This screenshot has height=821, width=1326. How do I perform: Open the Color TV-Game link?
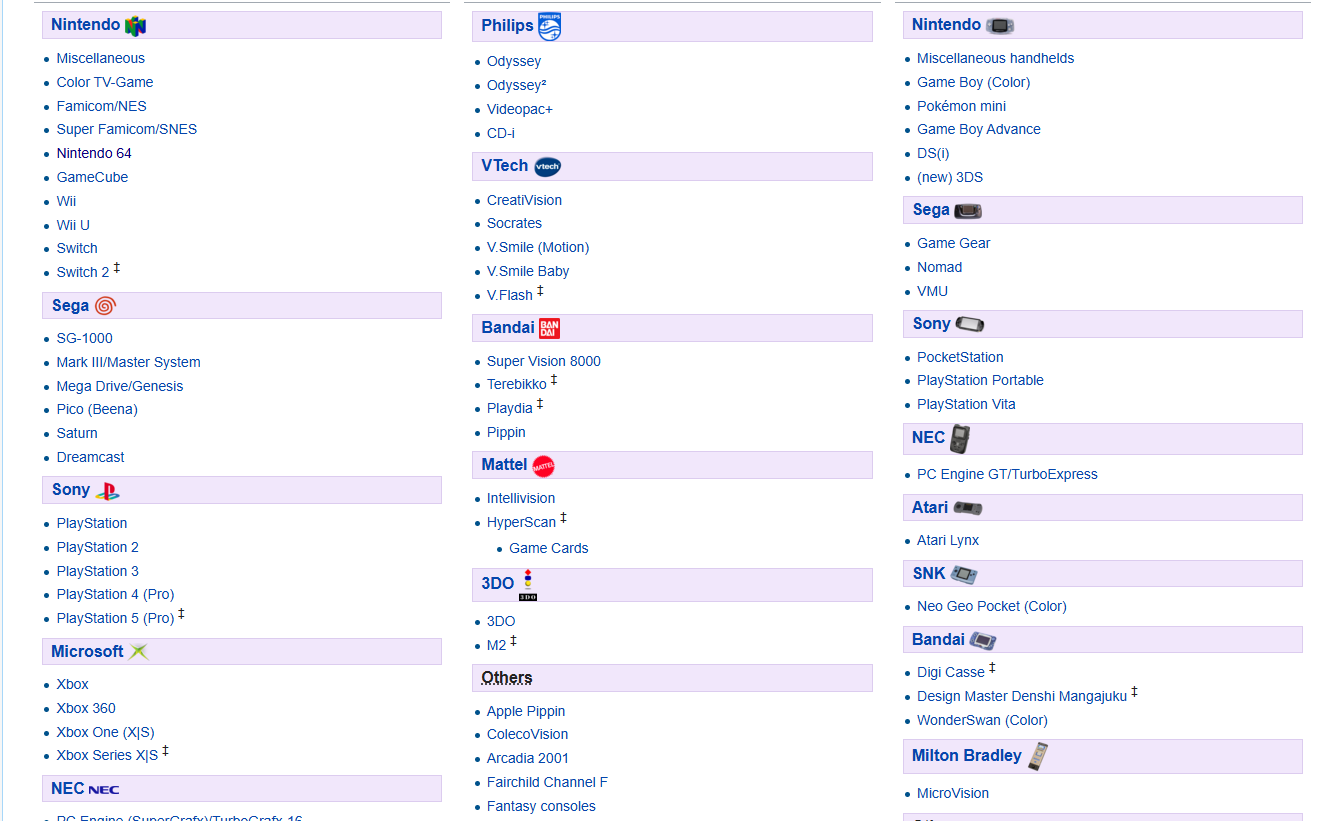105,82
